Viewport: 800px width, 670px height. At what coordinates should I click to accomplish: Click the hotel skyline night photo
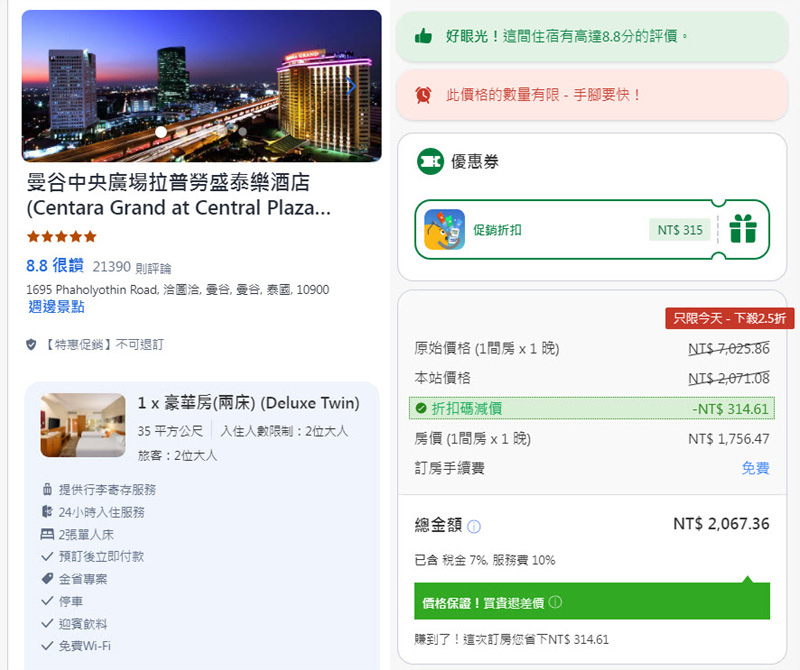coord(202,86)
